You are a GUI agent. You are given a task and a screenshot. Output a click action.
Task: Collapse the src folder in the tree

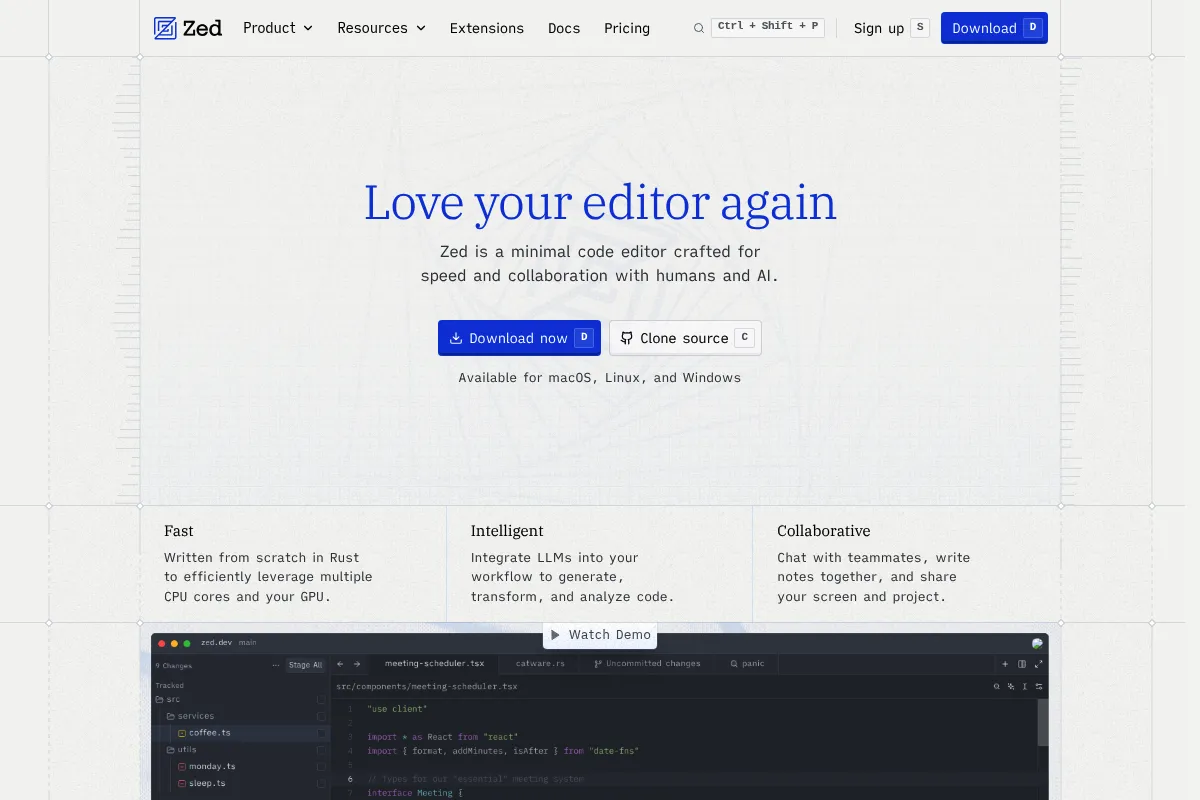point(167,700)
